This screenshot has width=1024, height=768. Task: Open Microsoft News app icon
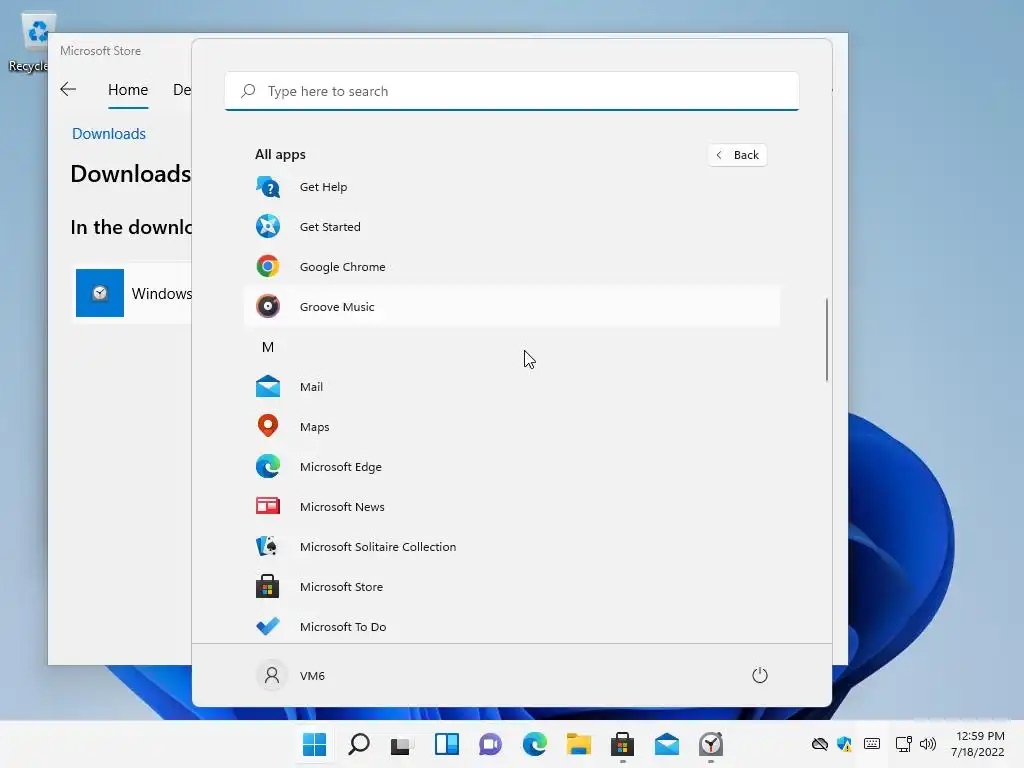point(268,506)
